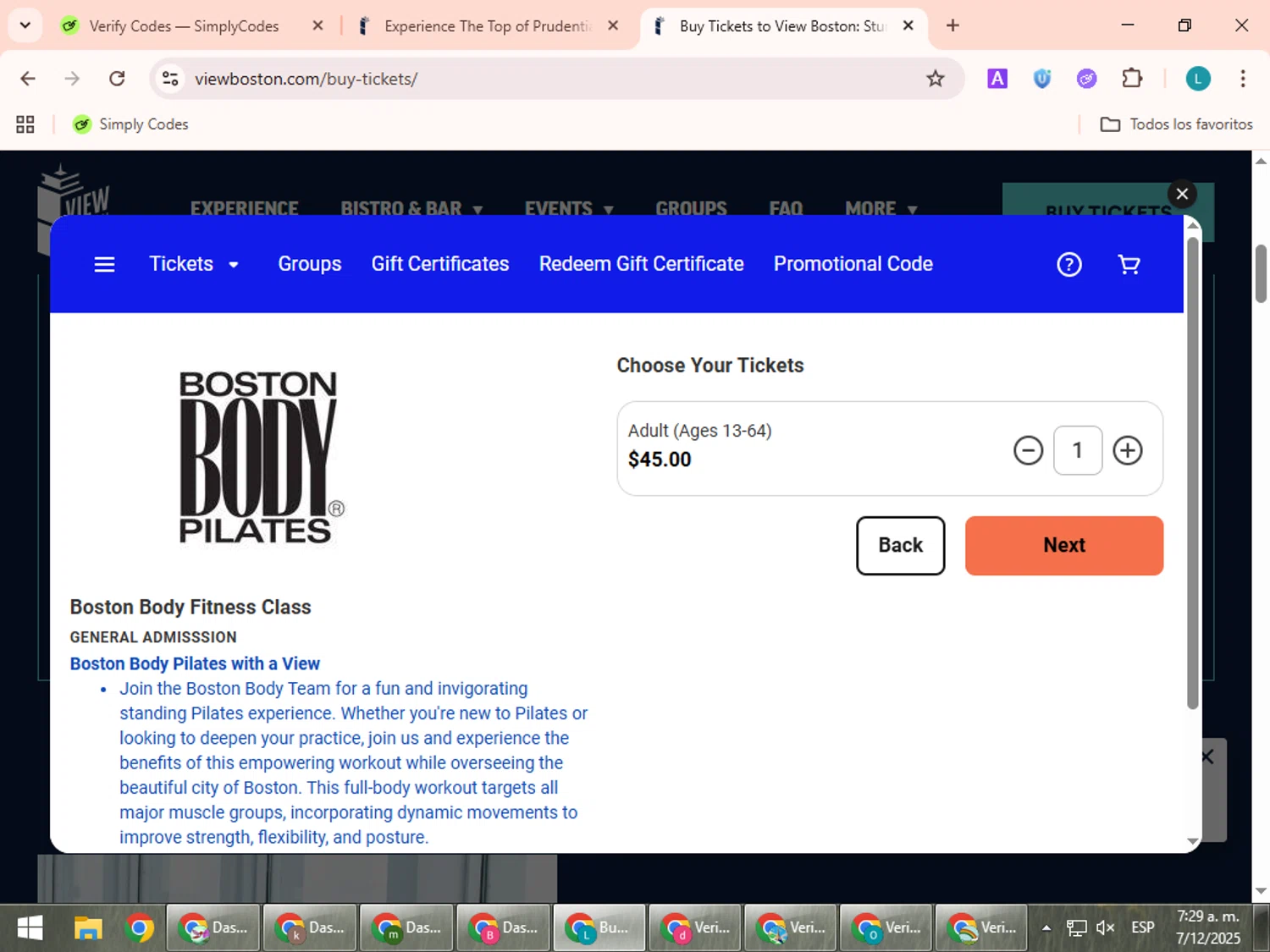The width and height of the screenshot is (1270, 952).
Task: Open Groups in the ticket modal menu
Action: tap(310, 264)
